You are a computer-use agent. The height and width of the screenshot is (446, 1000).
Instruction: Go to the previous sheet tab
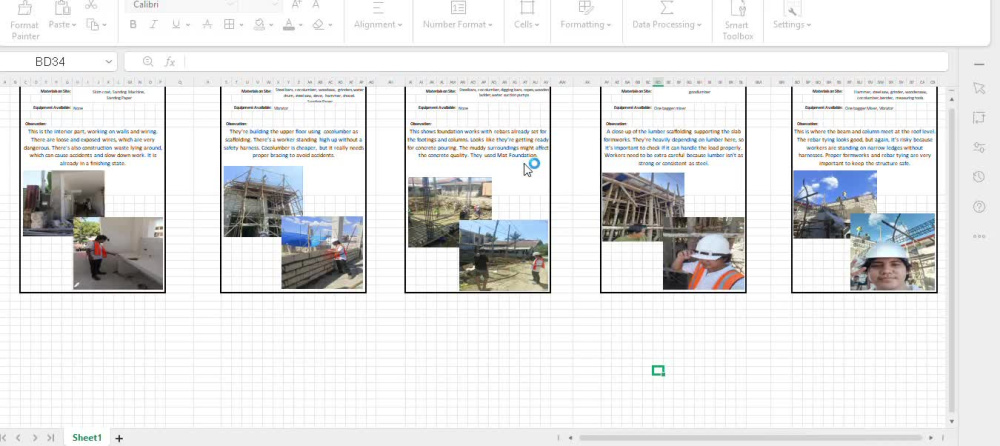[x=18, y=438]
